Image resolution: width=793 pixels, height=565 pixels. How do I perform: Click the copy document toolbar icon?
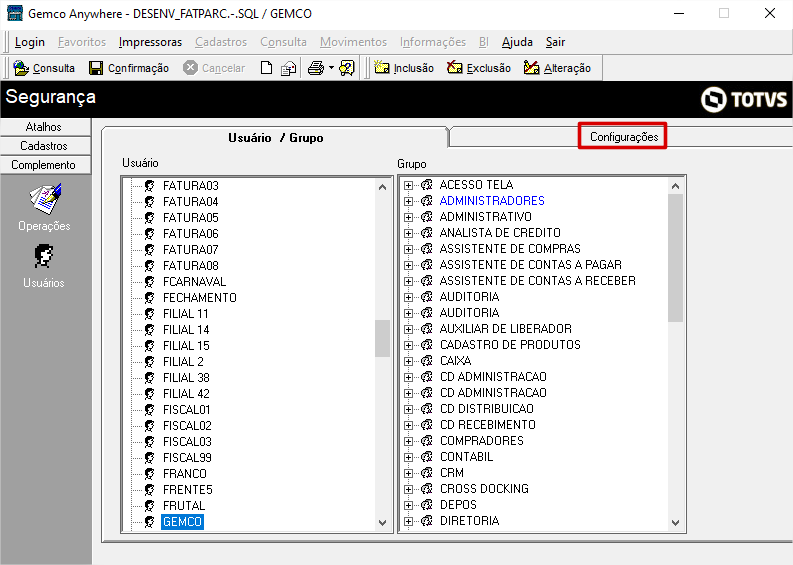289,68
